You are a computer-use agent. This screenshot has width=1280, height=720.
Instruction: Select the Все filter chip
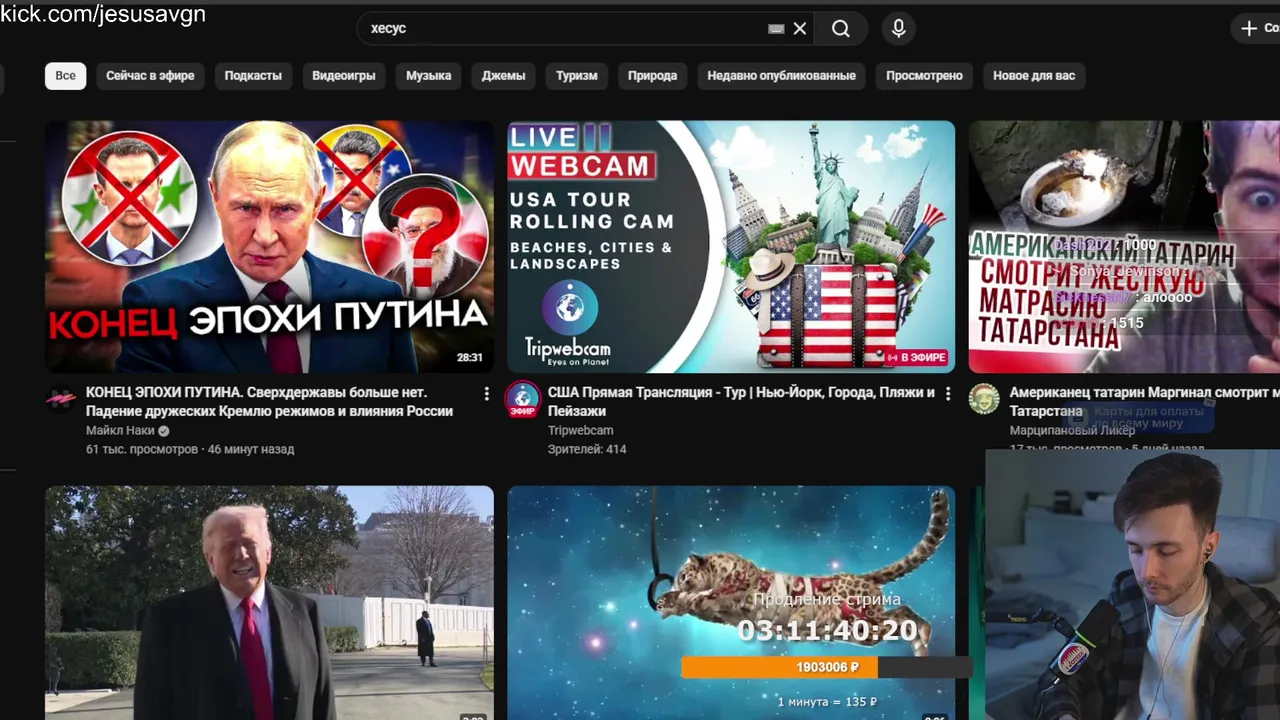pos(65,75)
